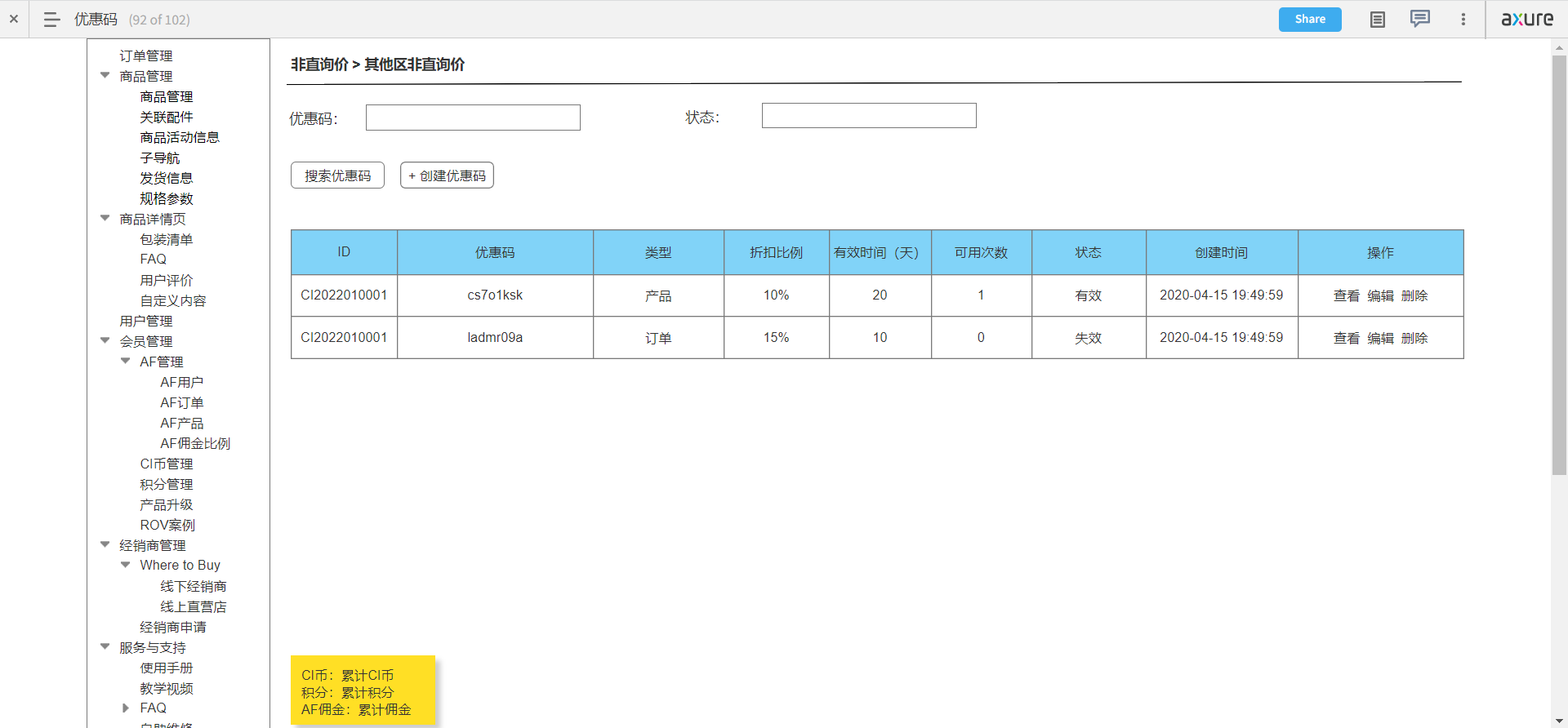Click the 创建时间 column header
This screenshot has height=728, width=1568.
pos(1222,252)
